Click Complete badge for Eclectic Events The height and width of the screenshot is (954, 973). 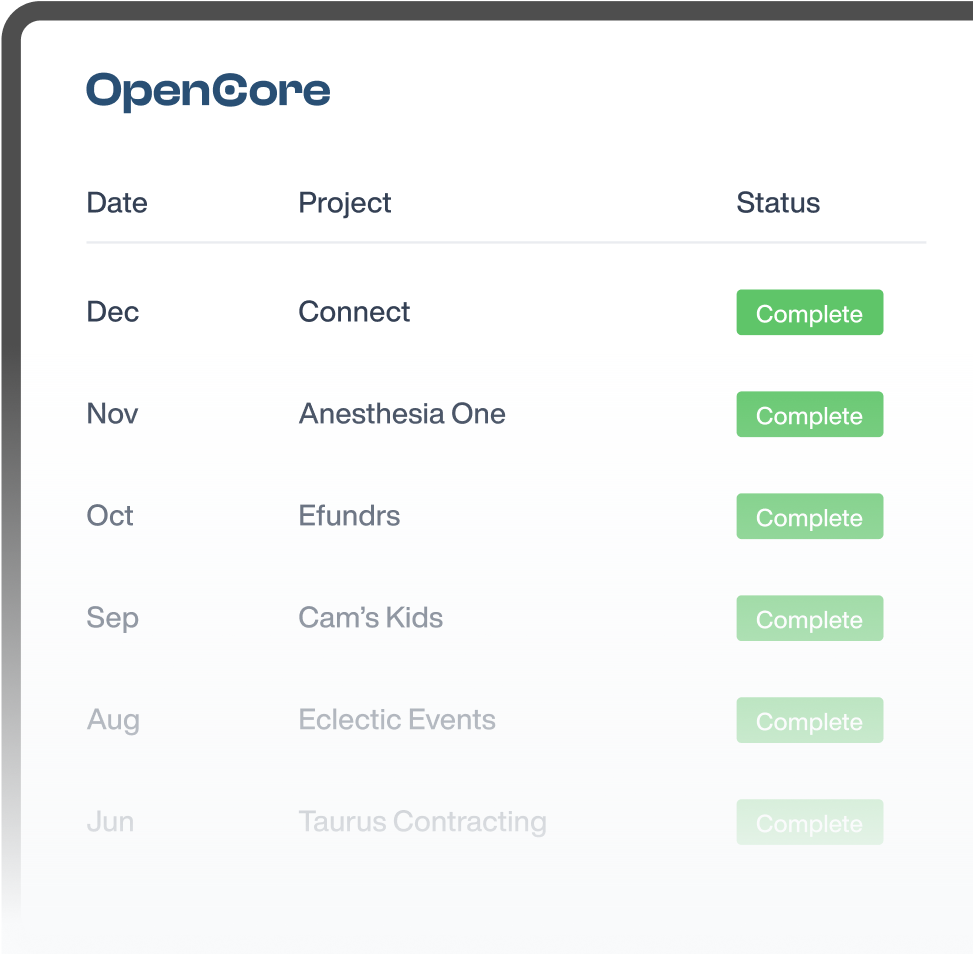click(x=810, y=720)
